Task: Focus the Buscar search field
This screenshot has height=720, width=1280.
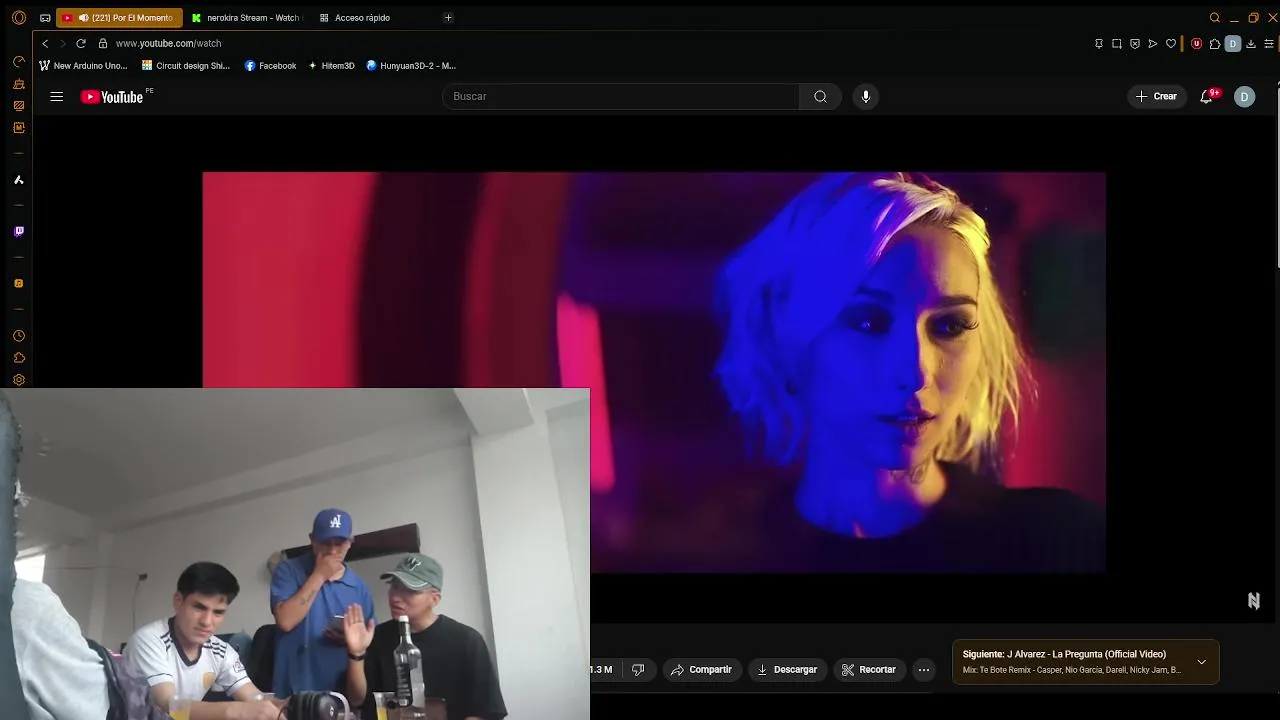Action: [x=621, y=97]
